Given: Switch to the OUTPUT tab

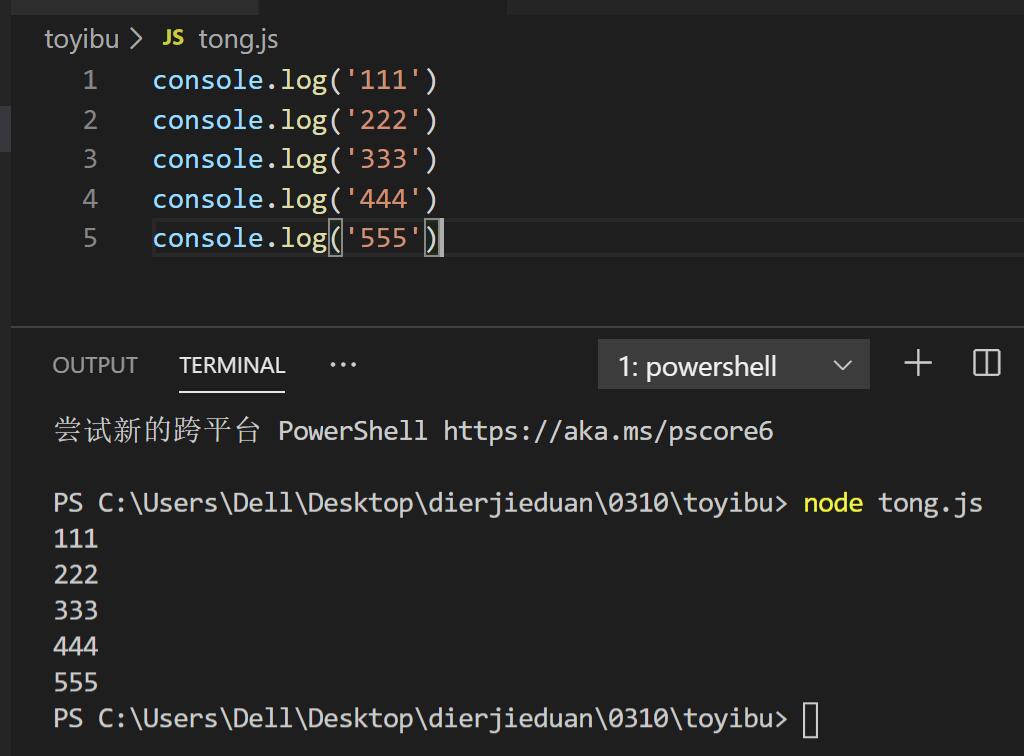Looking at the screenshot, I should click(95, 365).
